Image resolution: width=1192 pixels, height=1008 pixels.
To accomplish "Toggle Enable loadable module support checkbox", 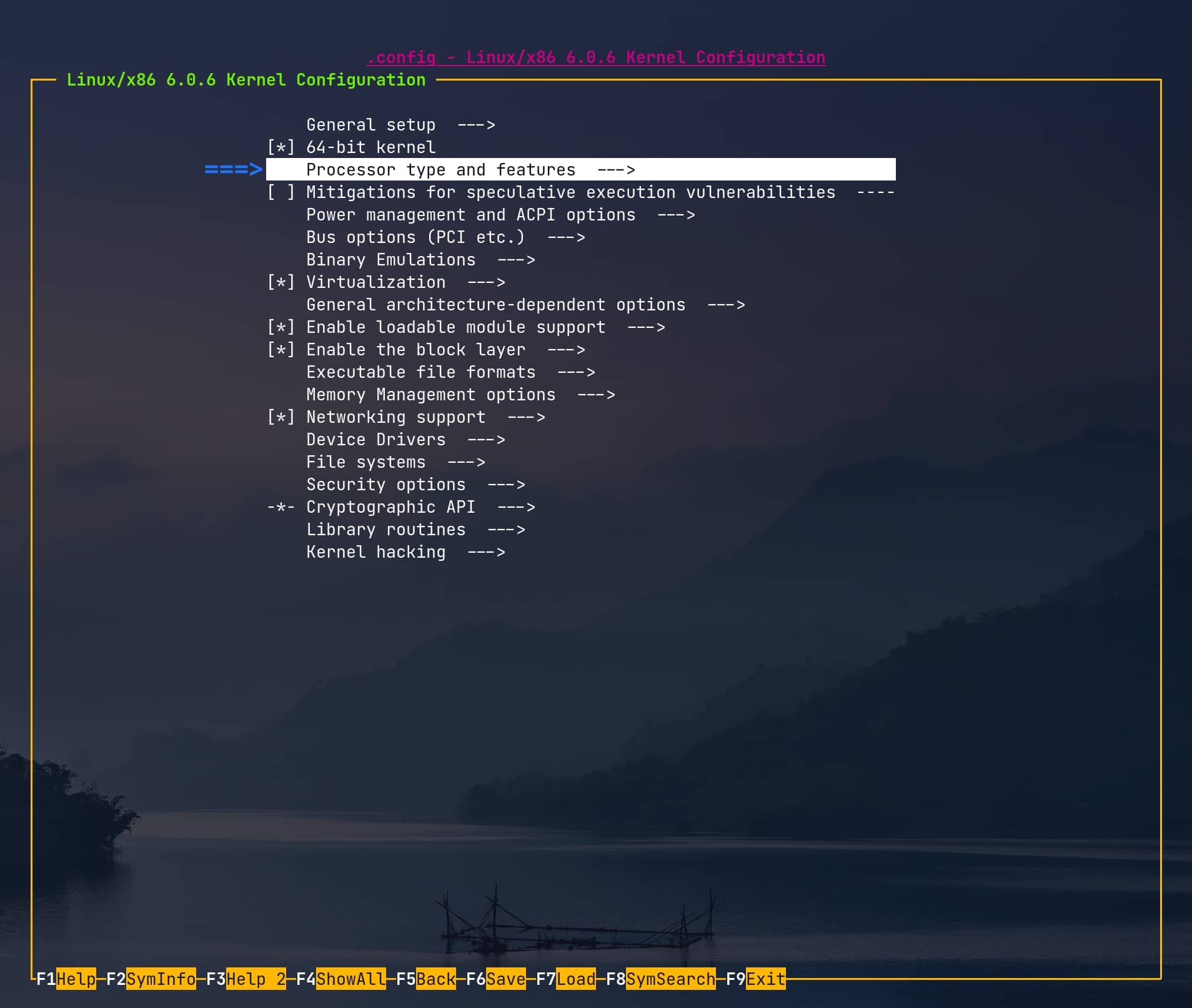I will 281,327.
